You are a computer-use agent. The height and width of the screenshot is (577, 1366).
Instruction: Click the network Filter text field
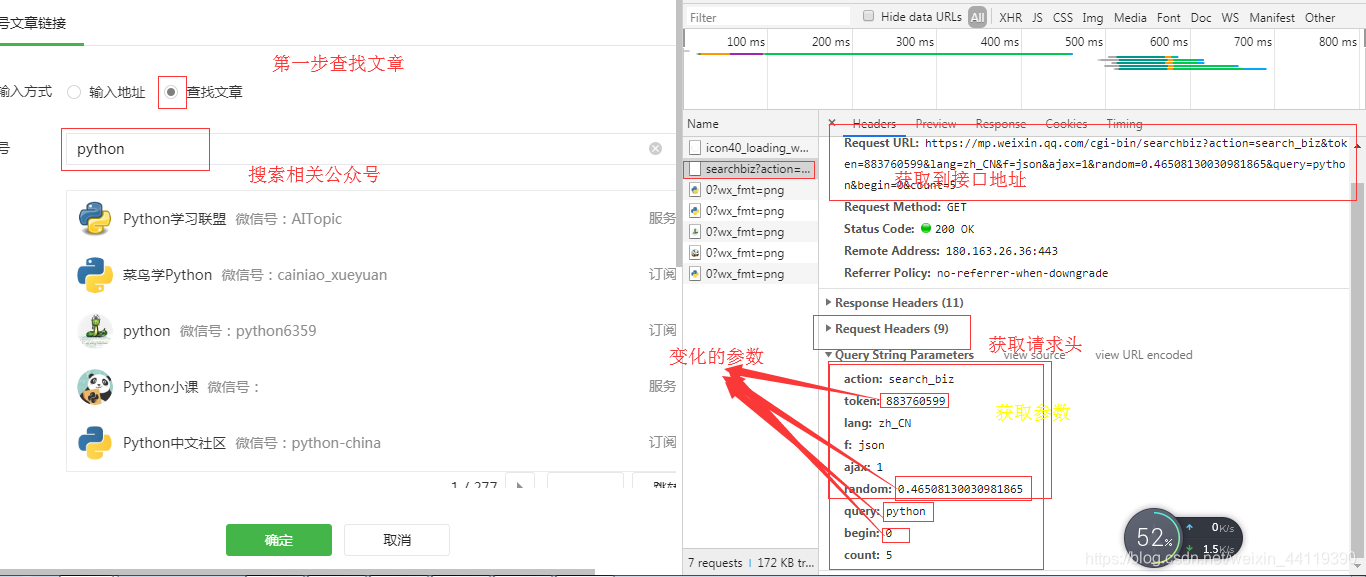click(767, 17)
